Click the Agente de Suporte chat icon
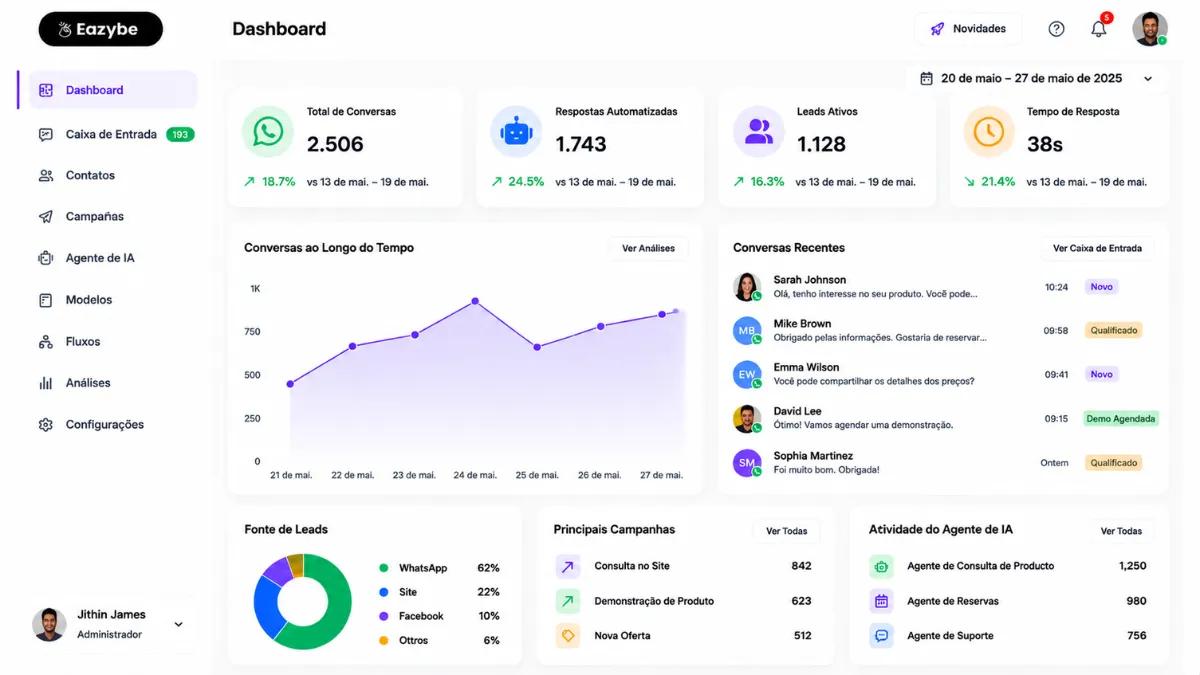The image size is (1200, 675). 881,635
